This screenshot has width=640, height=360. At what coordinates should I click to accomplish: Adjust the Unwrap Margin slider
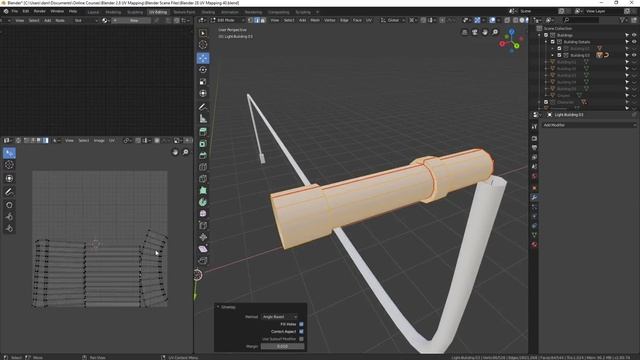282,346
